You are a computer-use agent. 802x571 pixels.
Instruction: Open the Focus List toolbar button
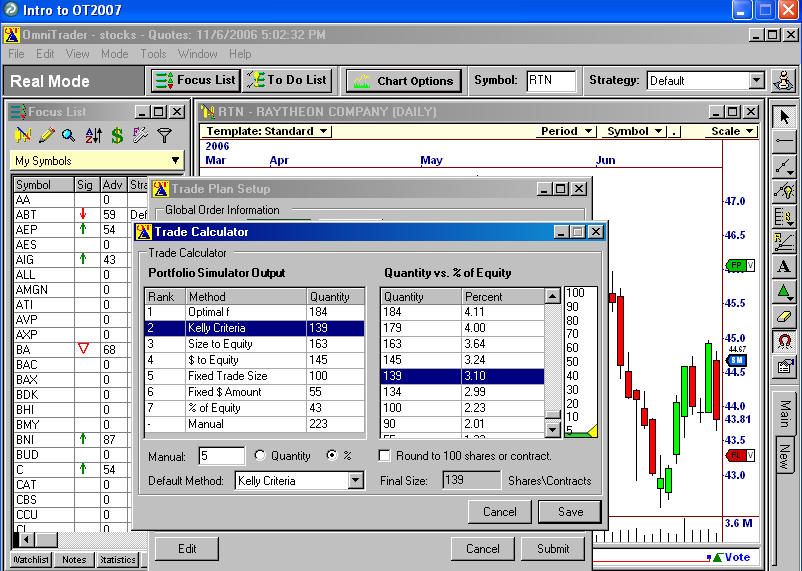[196, 80]
